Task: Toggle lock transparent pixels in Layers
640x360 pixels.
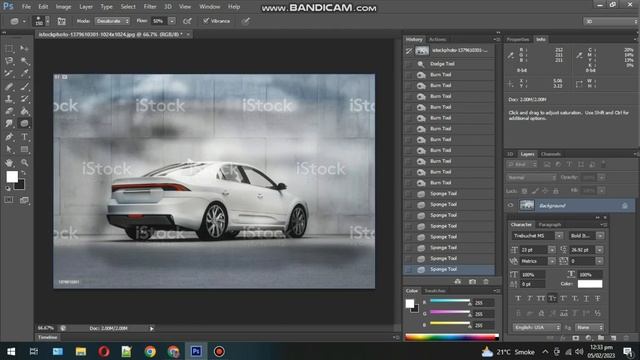Action: coord(524,191)
